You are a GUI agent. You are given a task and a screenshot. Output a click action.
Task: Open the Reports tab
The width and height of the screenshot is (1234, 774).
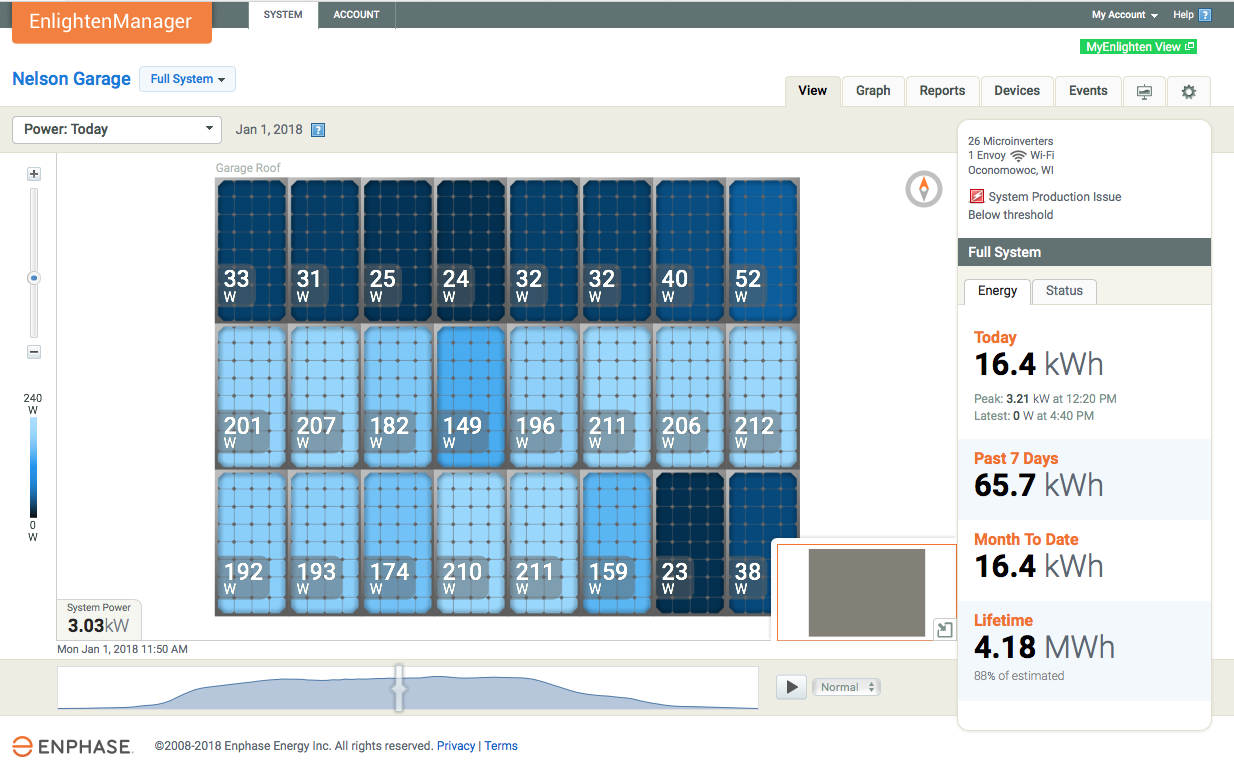942,91
